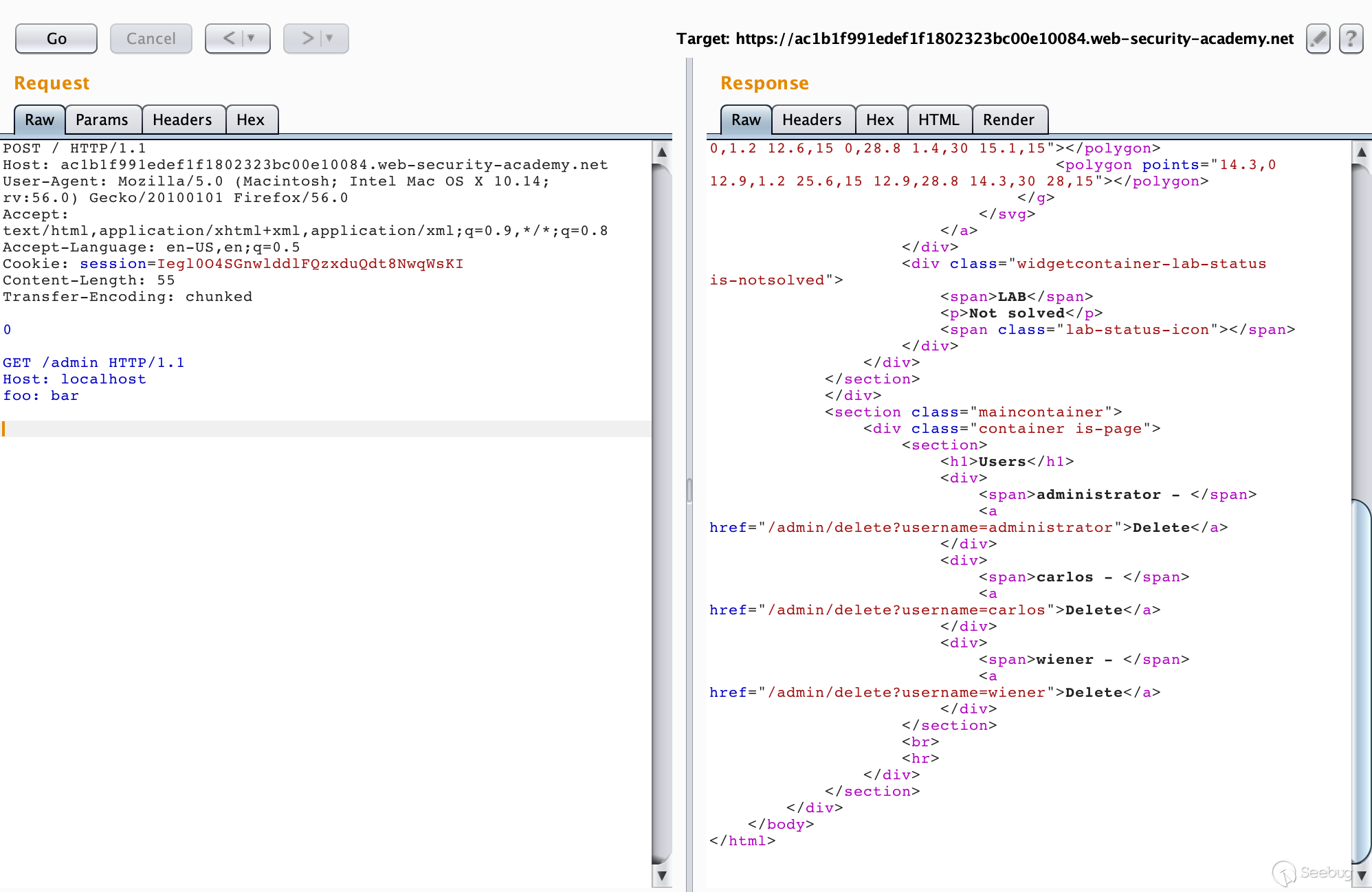The width and height of the screenshot is (1372, 892).
Task: Place cursor in the empty highlighted request line
Action: (x=326, y=429)
